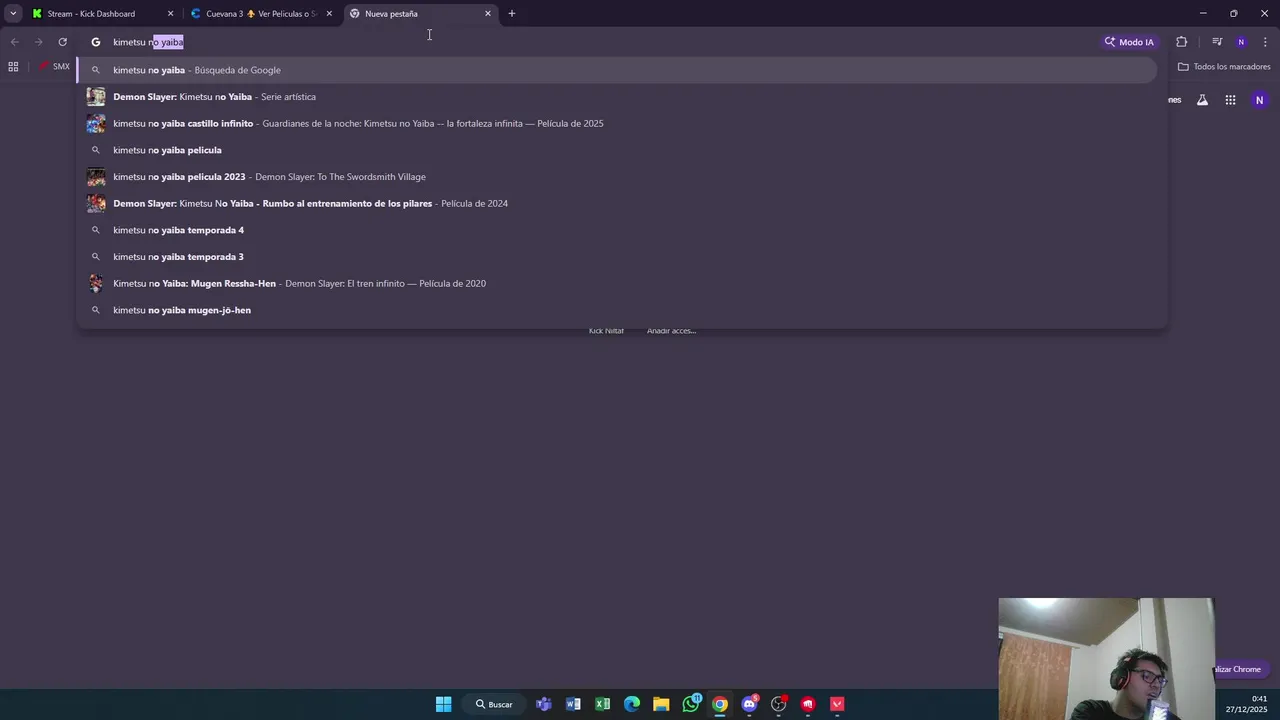Open the red fist app in taskbar
The image size is (1280, 720).
pyautogui.click(x=808, y=704)
